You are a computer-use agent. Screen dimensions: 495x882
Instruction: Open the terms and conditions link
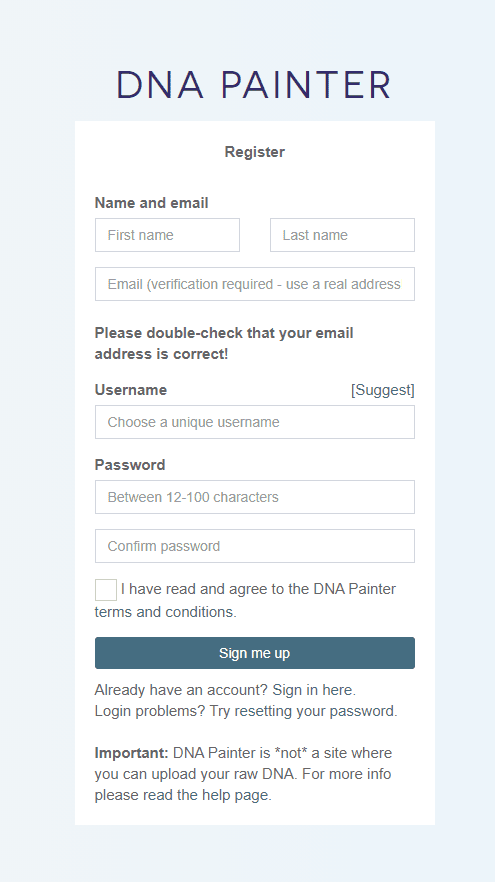pos(165,611)
